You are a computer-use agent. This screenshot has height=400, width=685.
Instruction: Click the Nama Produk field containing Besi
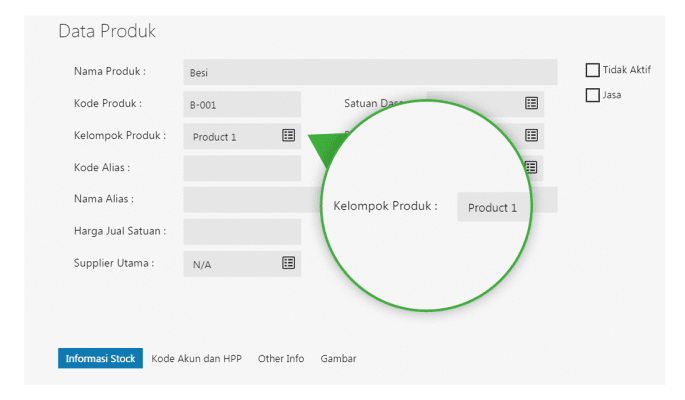370,72
